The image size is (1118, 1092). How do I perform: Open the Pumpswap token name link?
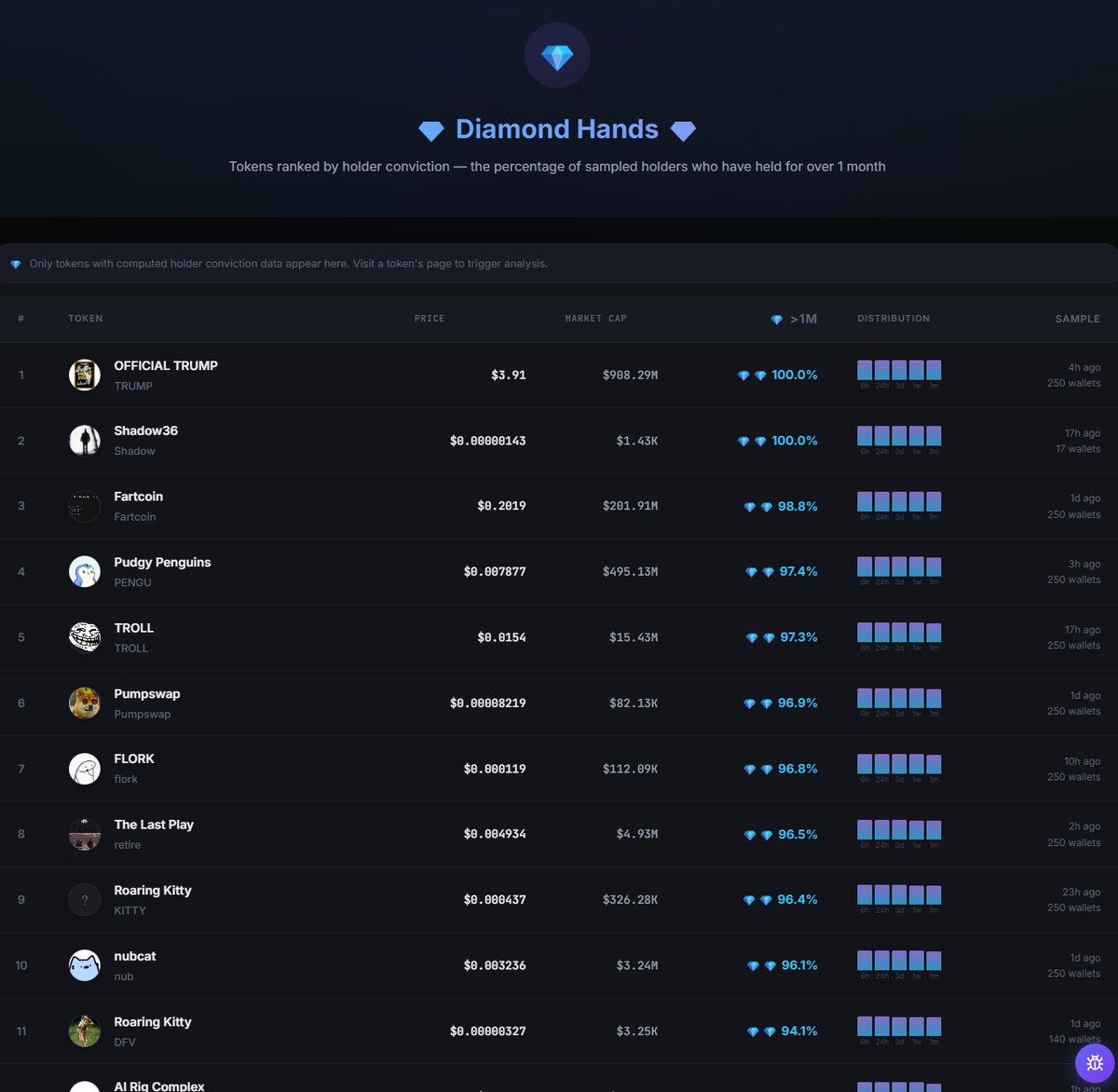(147, 693)
